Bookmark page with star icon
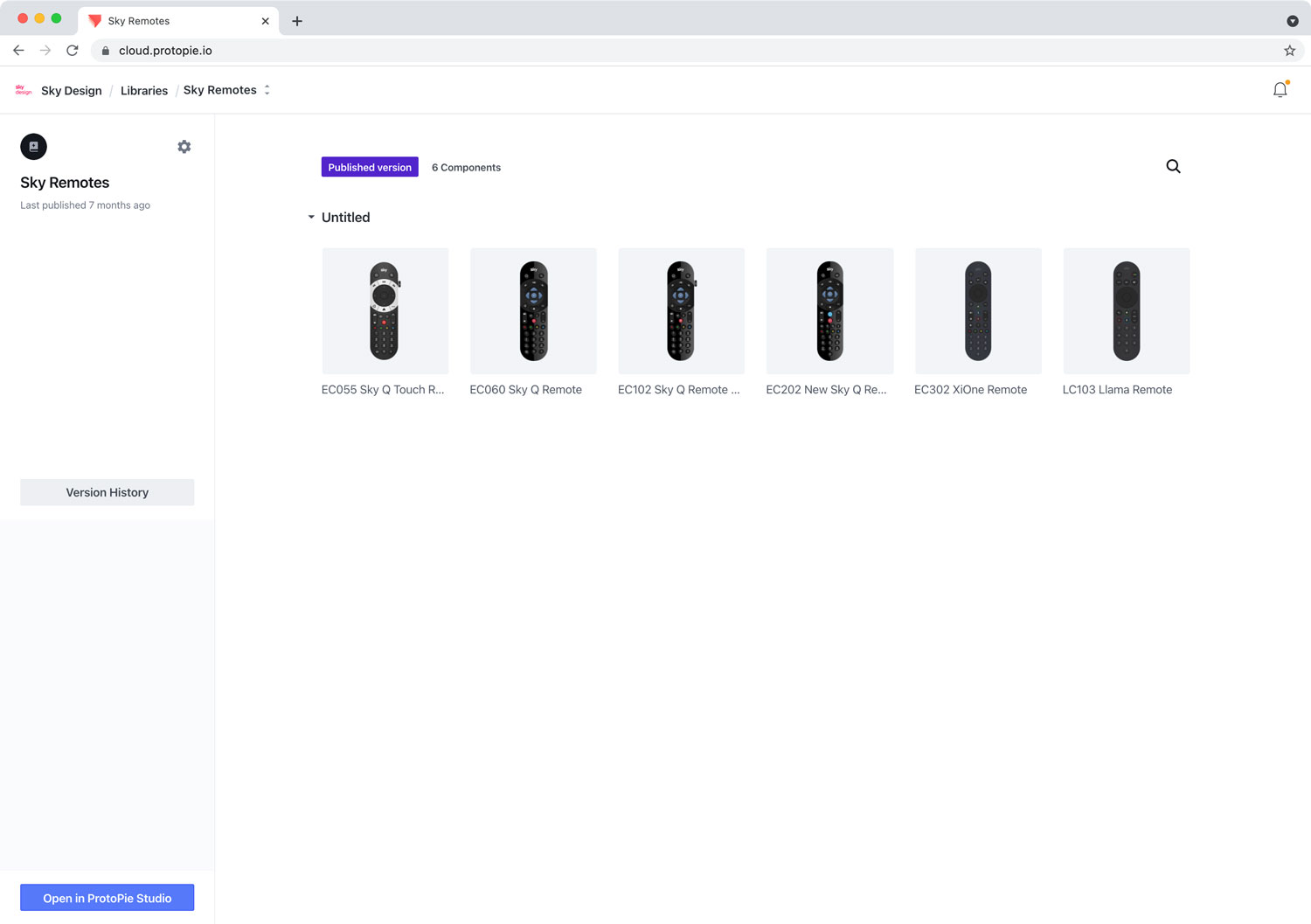The width and height of the screenshot is (1311, 924). (x=1289, y=51)
